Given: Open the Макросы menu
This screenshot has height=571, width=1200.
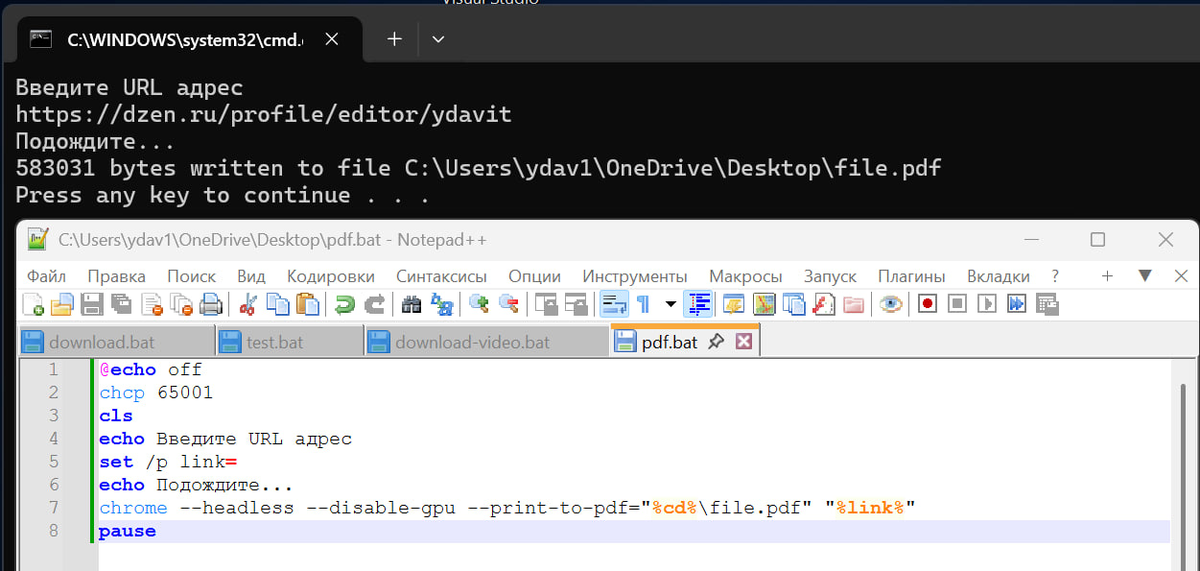Looking at the screenshot, I should point(746,276).
